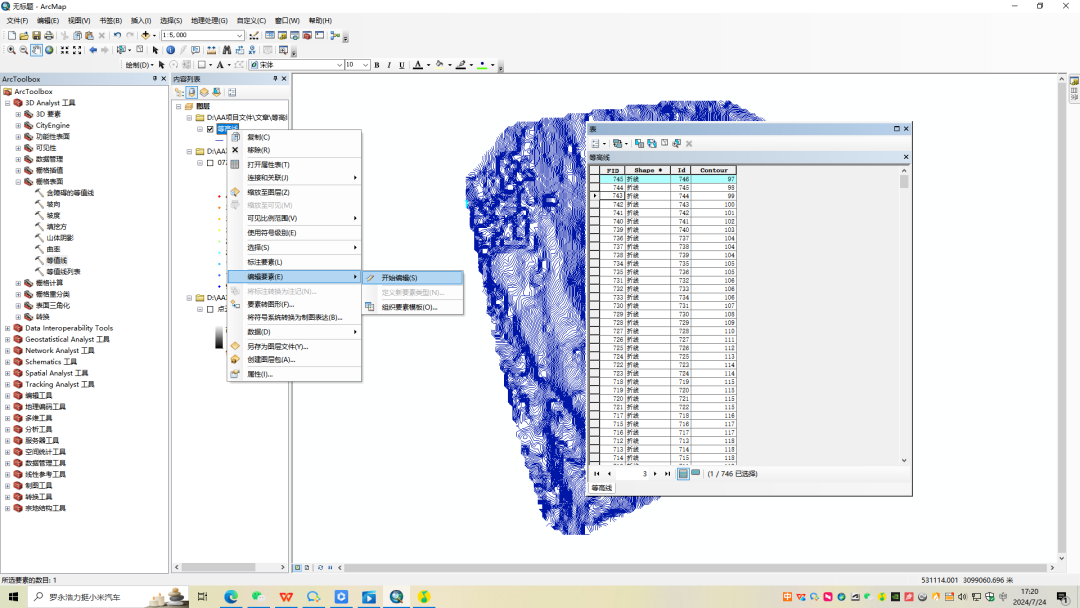This screenshot has height=608, width=1080.
Task: Click the Zoom In magnifier tool
Action: point(11,50)
